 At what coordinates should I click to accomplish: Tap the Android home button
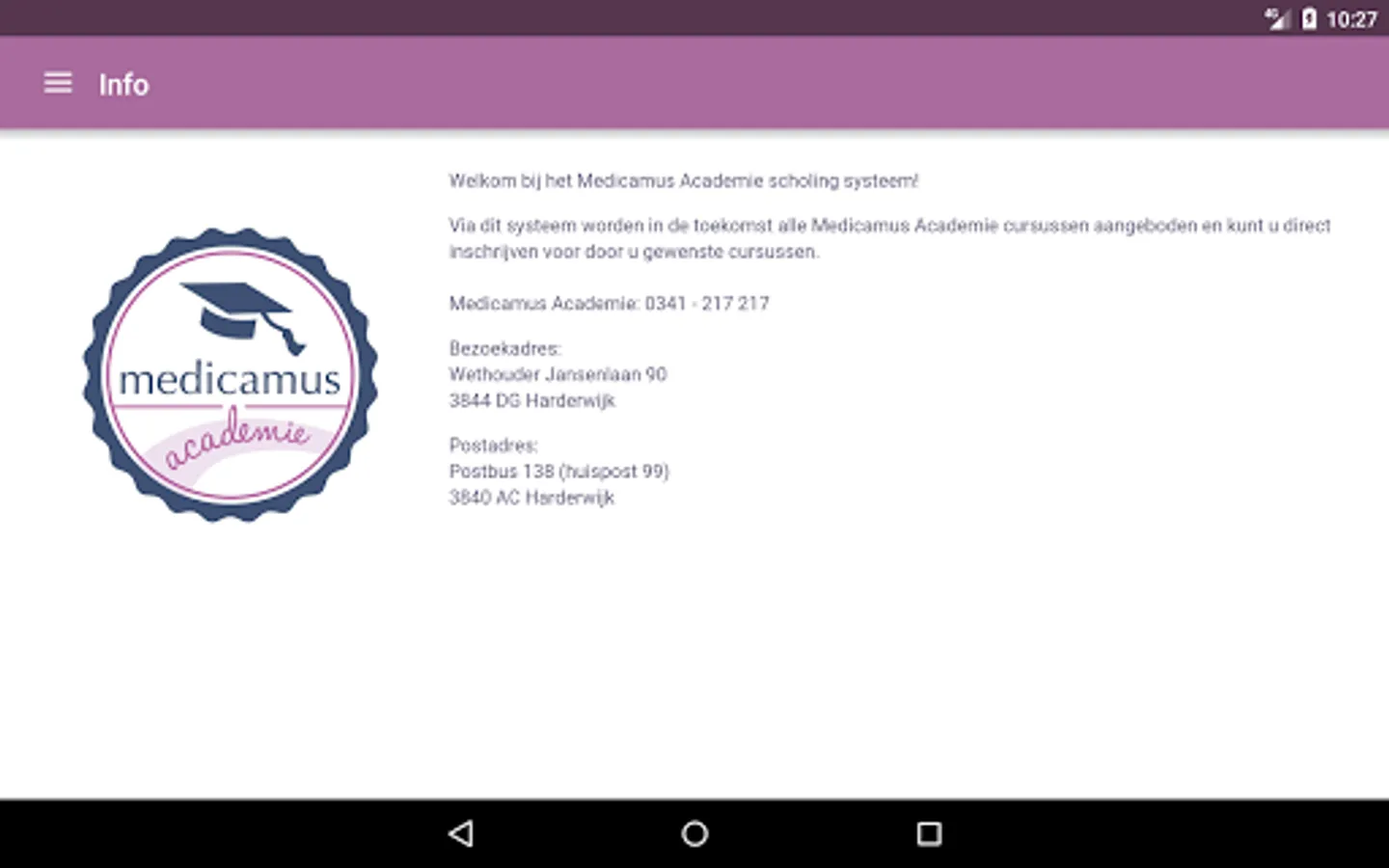pos(694,833)
